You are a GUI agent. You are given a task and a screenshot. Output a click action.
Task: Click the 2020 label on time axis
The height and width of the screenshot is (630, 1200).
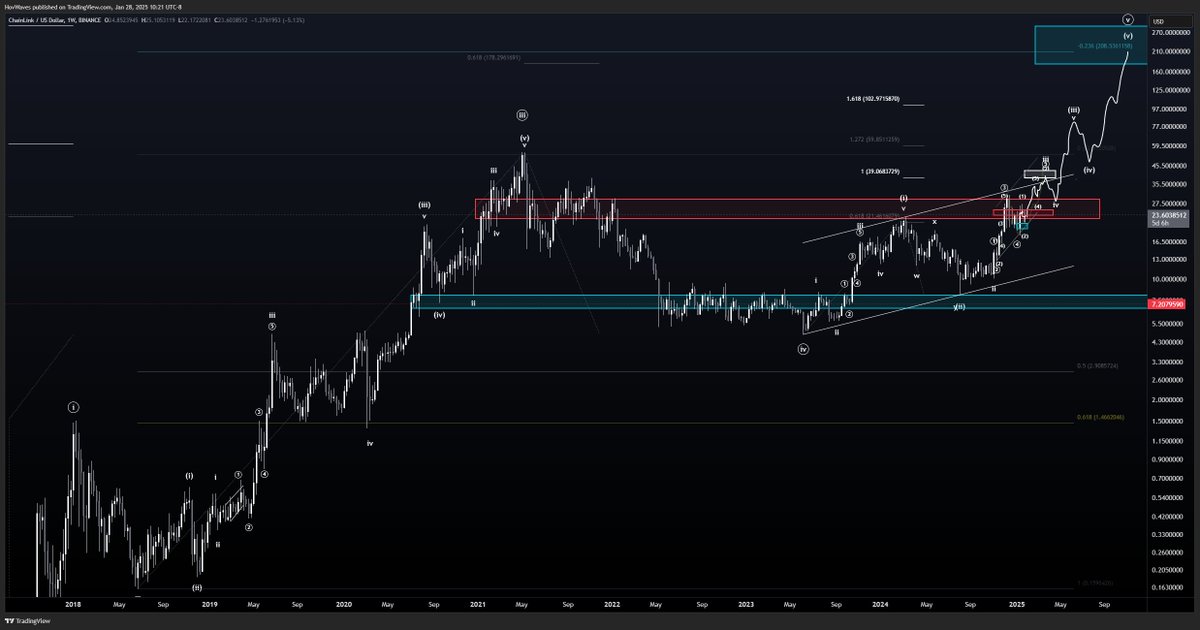[x=344, y=604]
